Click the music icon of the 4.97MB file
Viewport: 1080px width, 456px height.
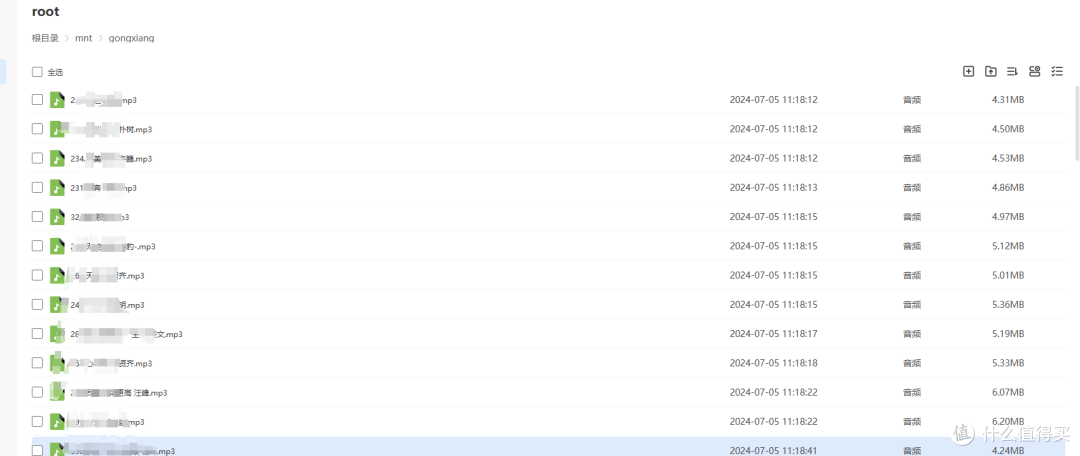[57, 217]
